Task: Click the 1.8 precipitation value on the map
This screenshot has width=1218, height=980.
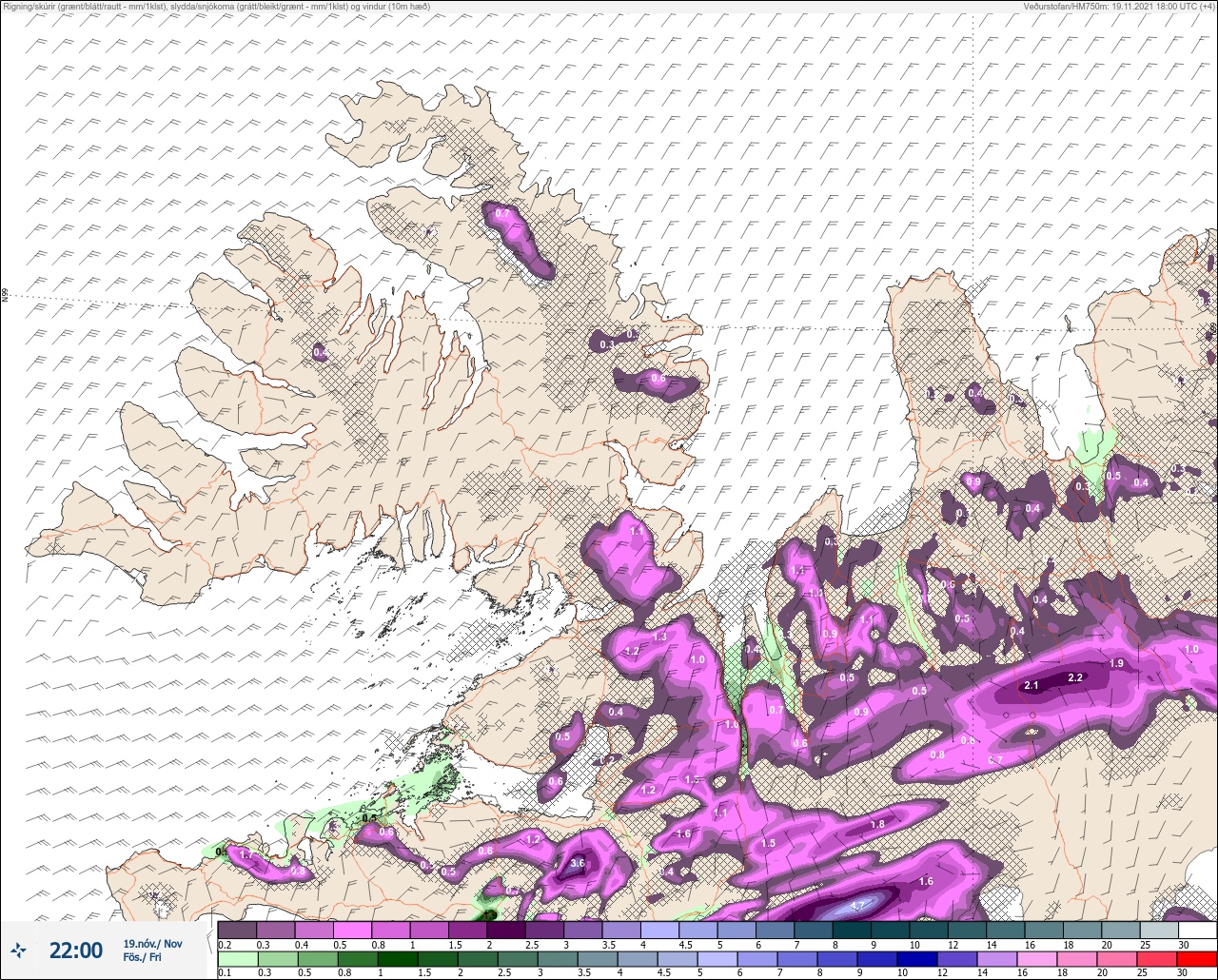Action: pos(877,824)
